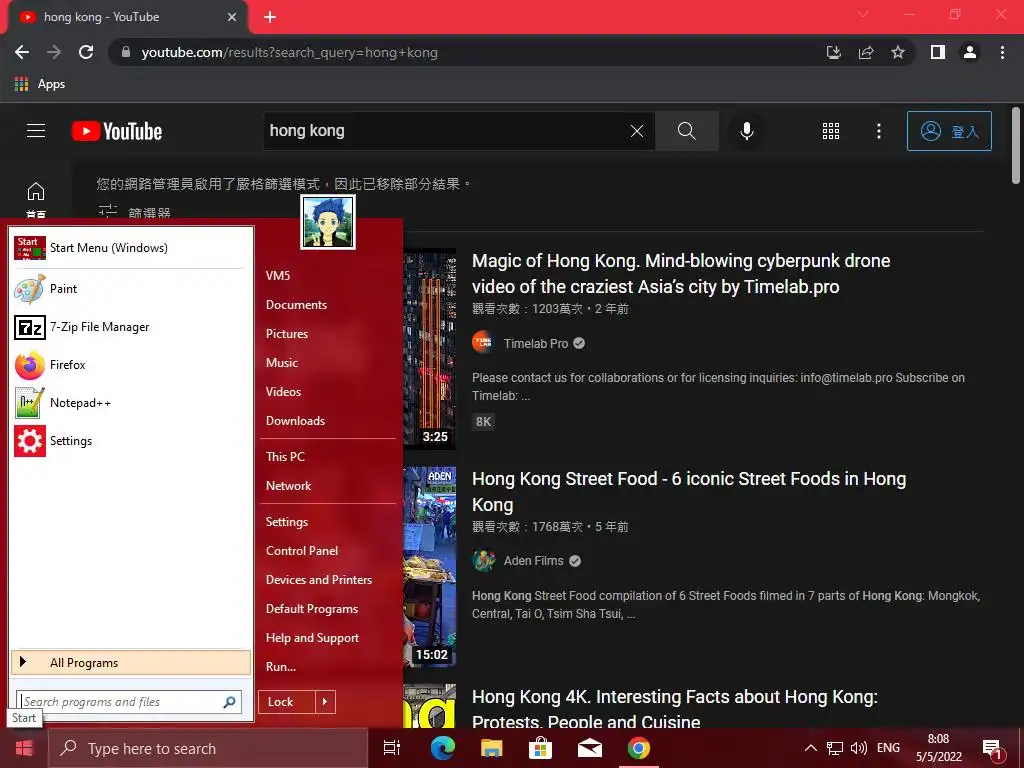
Task: Open YouTube hamburger guide menu
Action: 36,131
